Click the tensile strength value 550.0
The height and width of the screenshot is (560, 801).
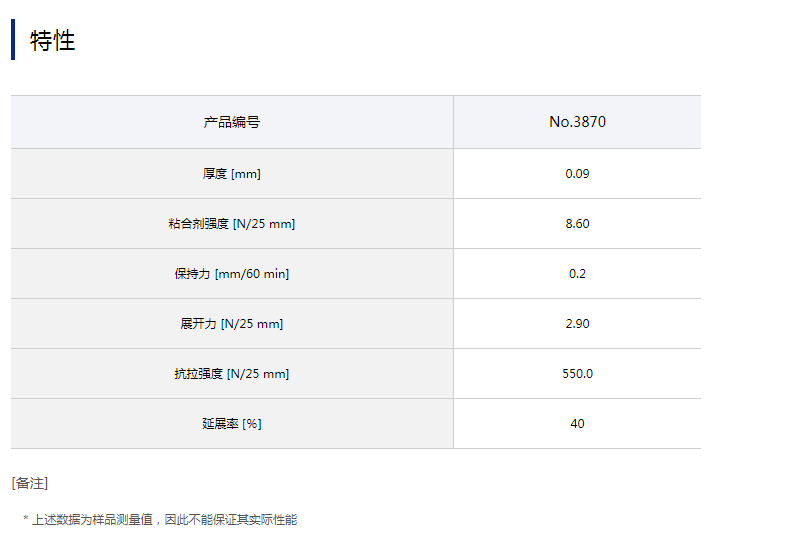[x=577, y=374]
